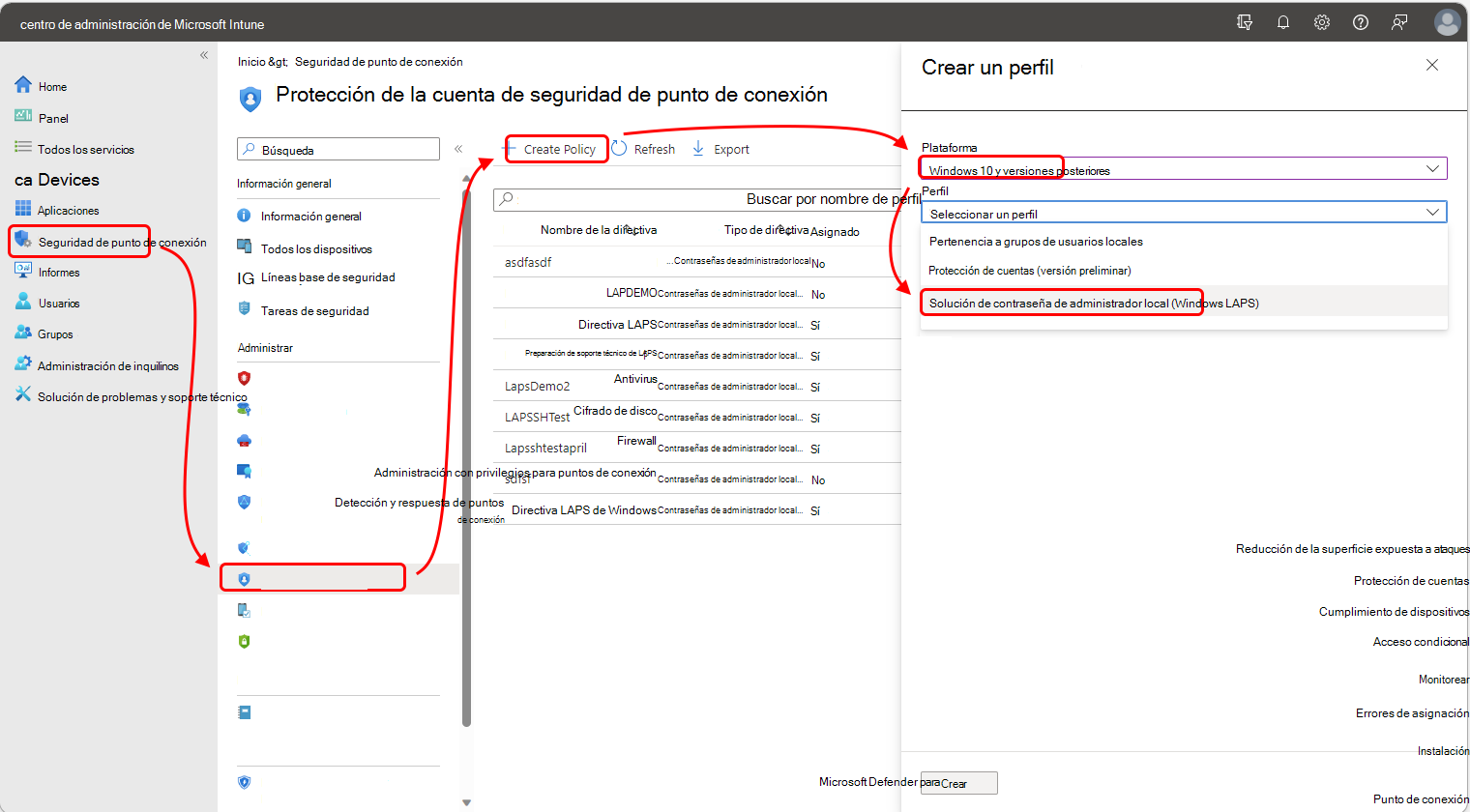1470x812 pixels.
Task: Collapse the secondary menu beside Búsqueda
Action: (458, 149)
